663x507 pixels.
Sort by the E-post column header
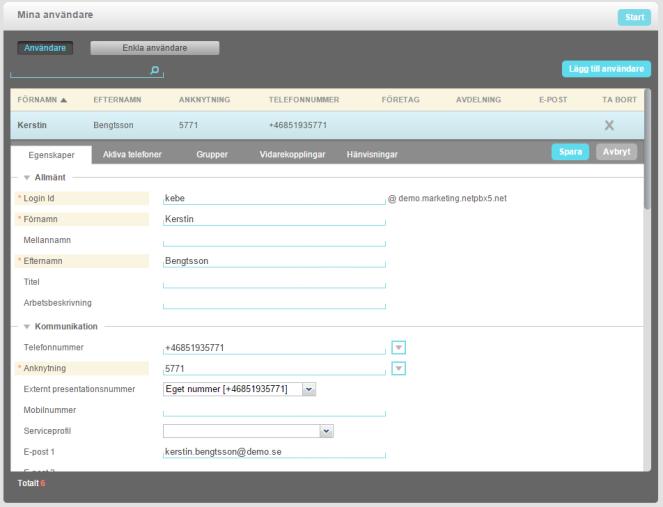553,100
